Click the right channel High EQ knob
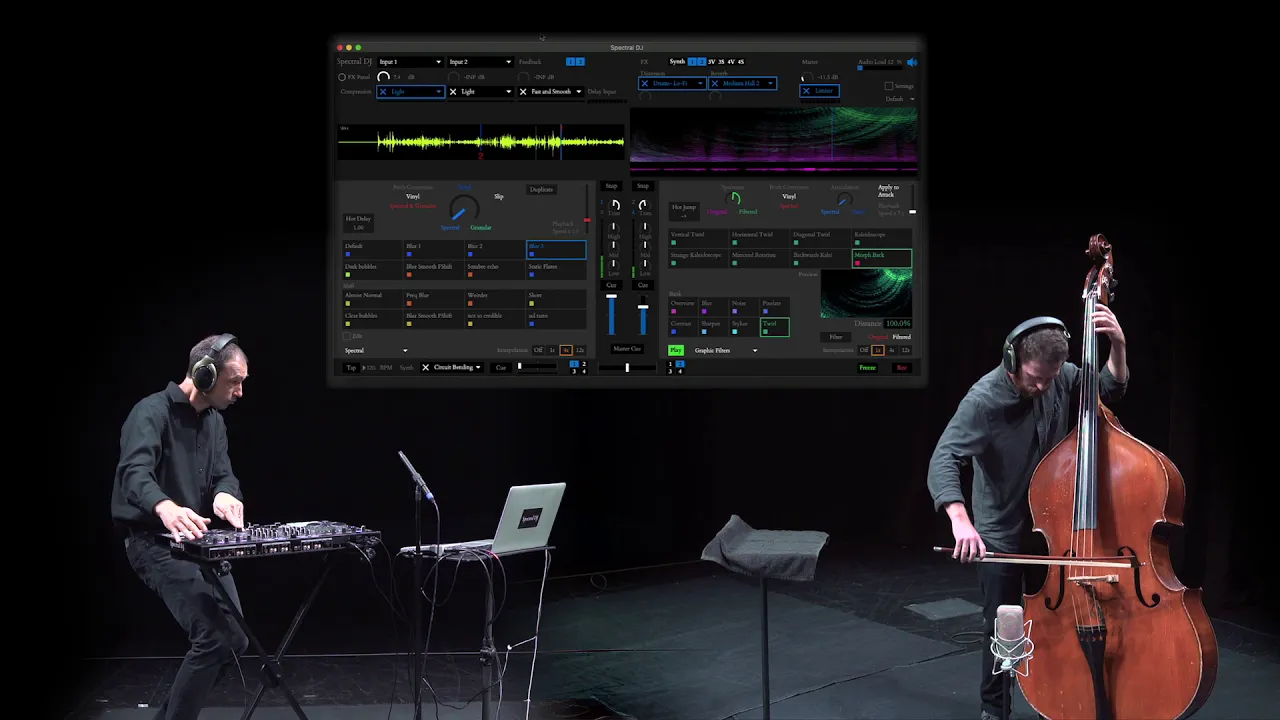The width and height of the screenshot is (1280, 720). (645, 228)
